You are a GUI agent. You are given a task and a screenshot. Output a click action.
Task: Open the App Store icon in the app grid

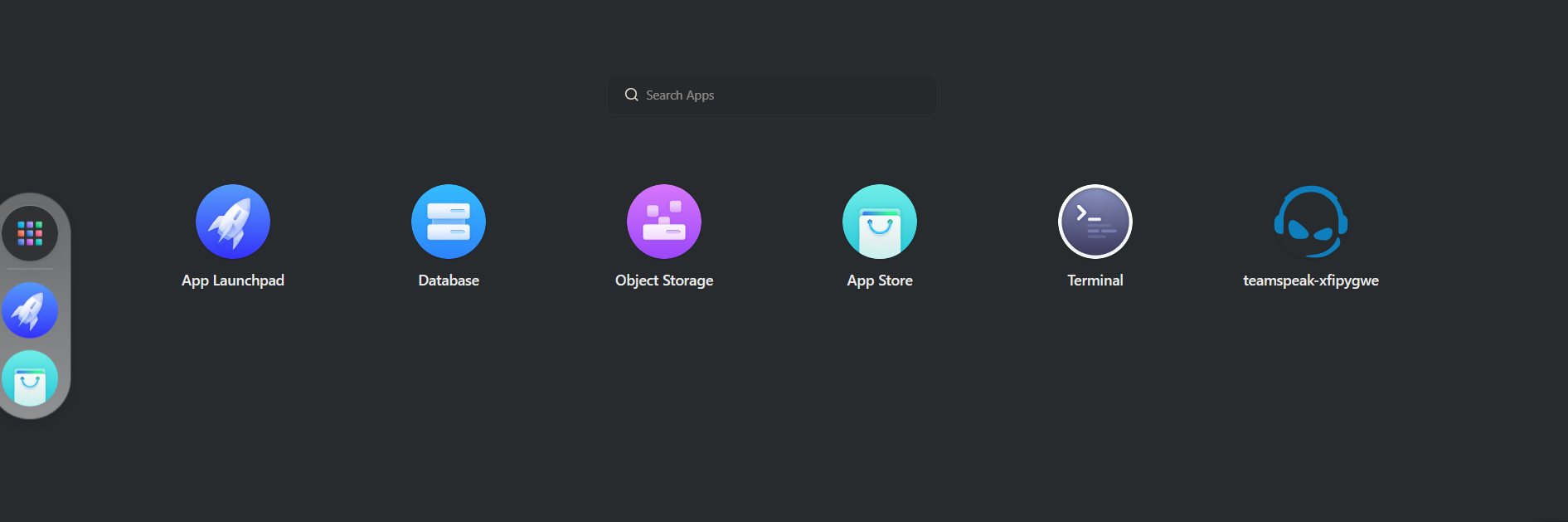(880, 222)
